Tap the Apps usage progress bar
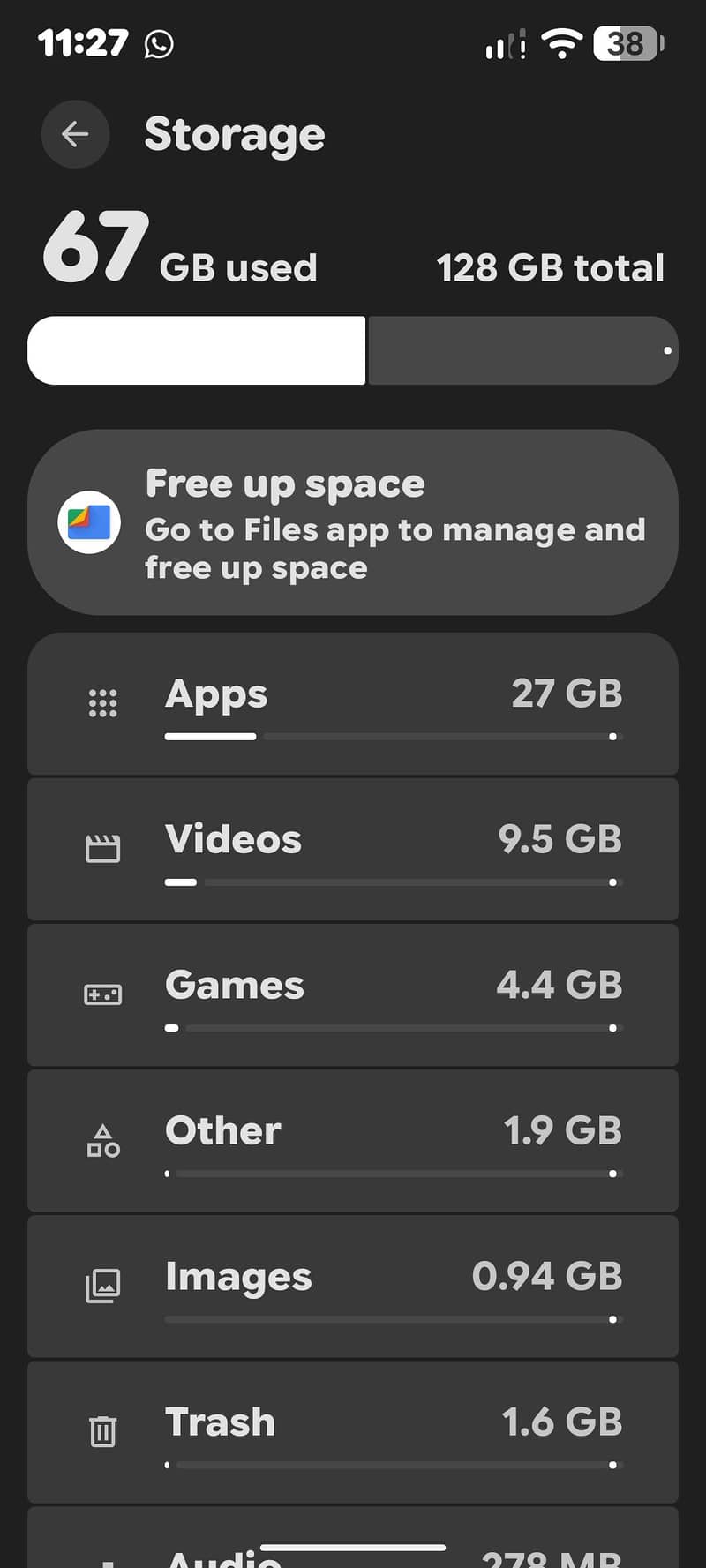This screenshot has width=706, height=1568. tap(394, 736)
